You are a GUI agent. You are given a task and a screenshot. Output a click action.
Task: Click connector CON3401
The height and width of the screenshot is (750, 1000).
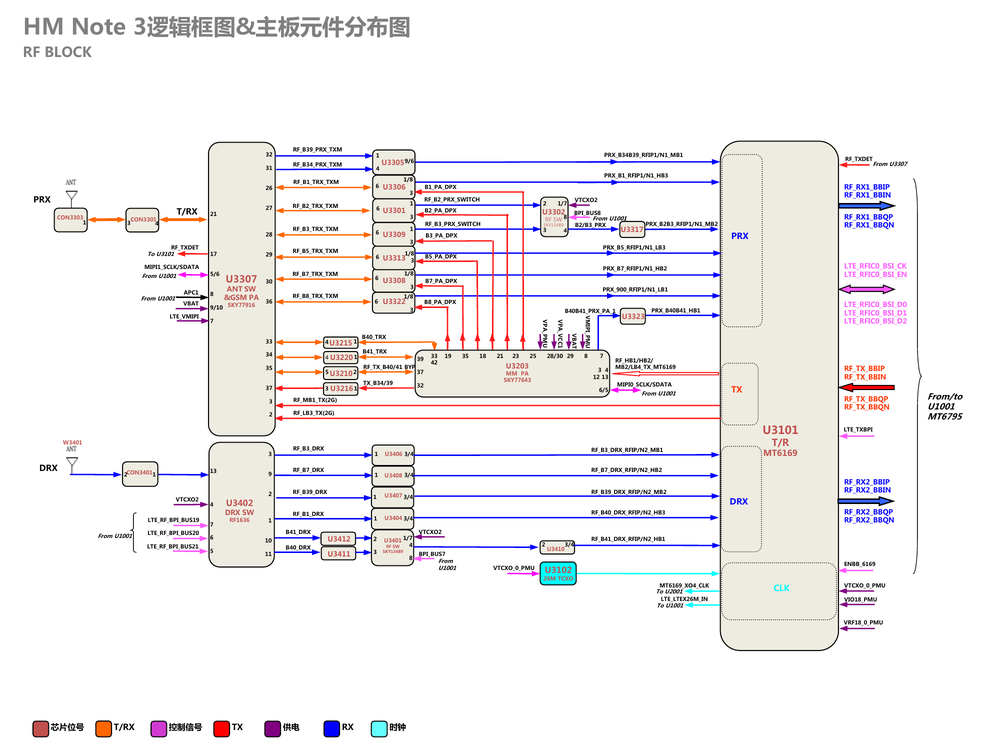pyautogui.click(x=140, y=474)
